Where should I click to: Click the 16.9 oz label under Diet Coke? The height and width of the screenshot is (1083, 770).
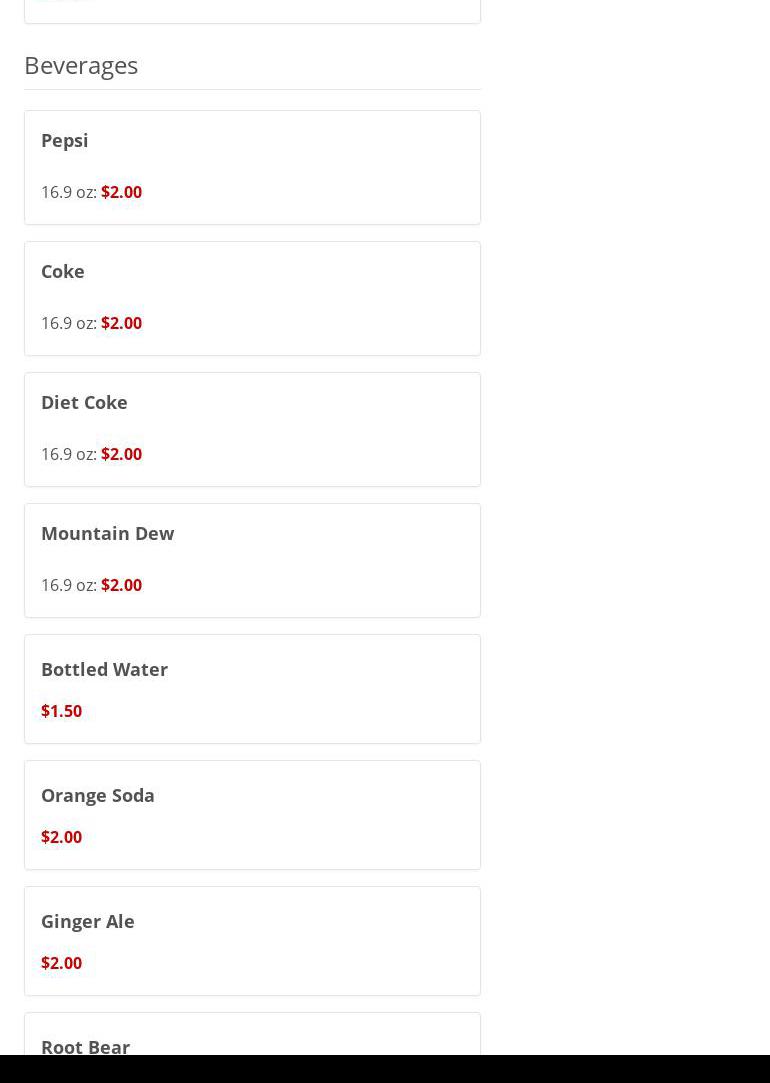coord(68,454)
